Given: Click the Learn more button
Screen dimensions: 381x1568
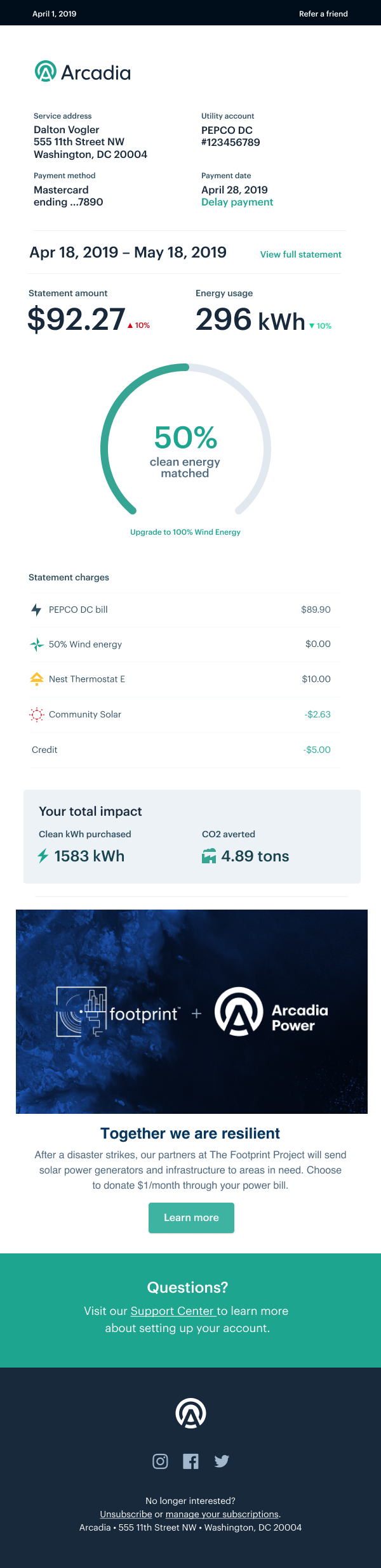Looking at the screenshot, I should coord(191,1218).
